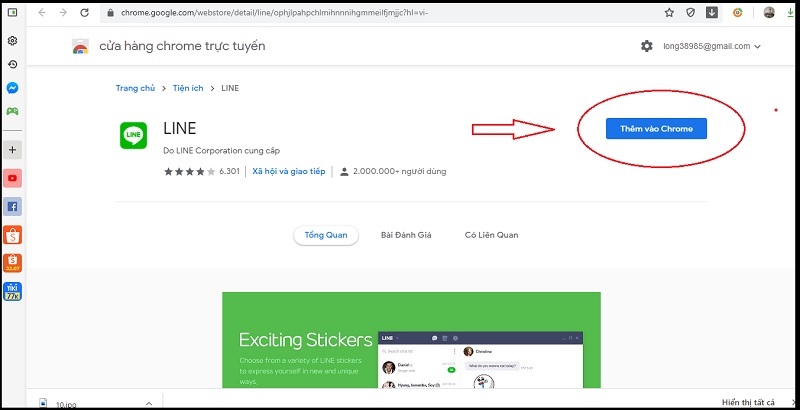Switch to the Tổng Quan tab
The image size is (800, 410).
tap(326, 235)
